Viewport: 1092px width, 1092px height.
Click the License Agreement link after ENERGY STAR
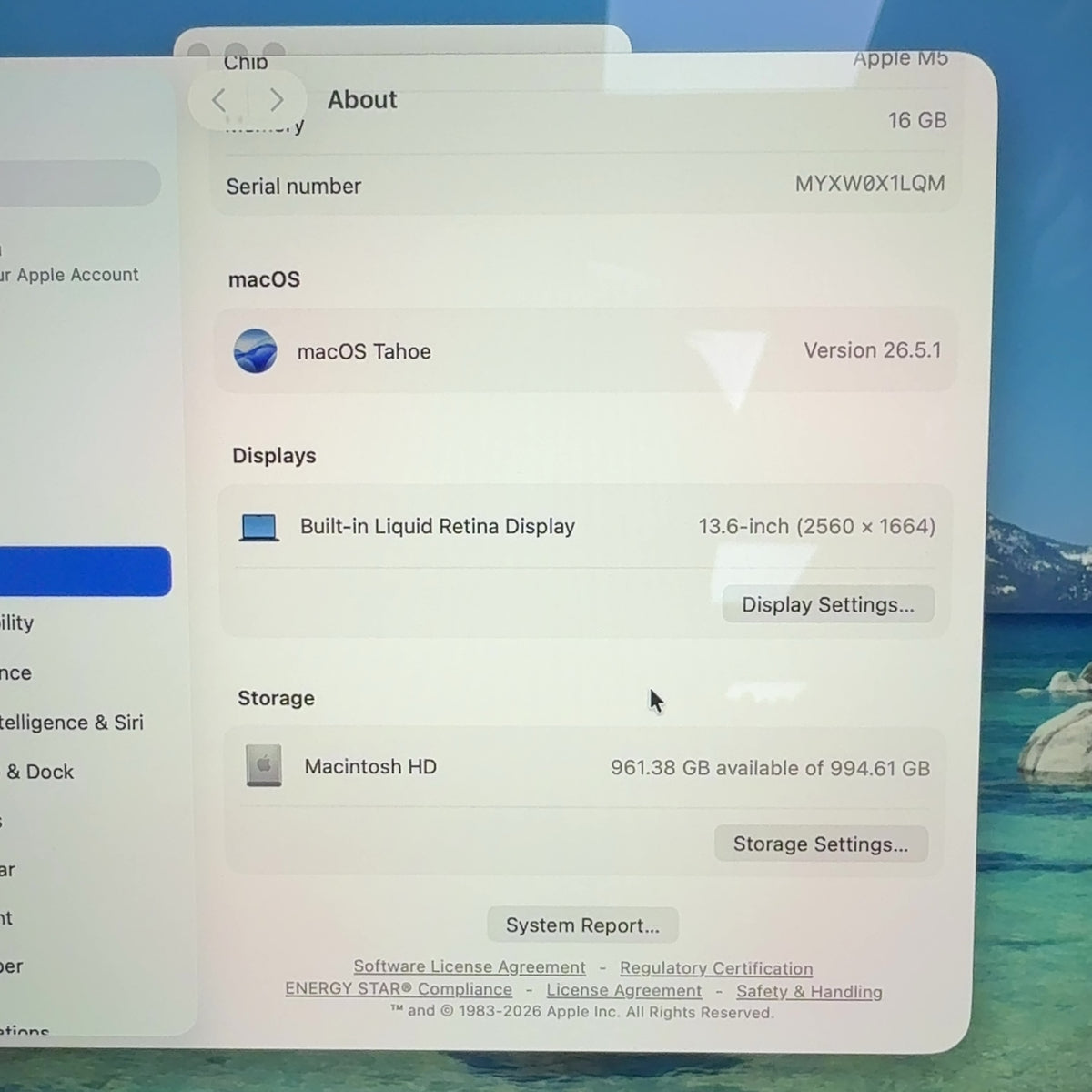point(624,990)
